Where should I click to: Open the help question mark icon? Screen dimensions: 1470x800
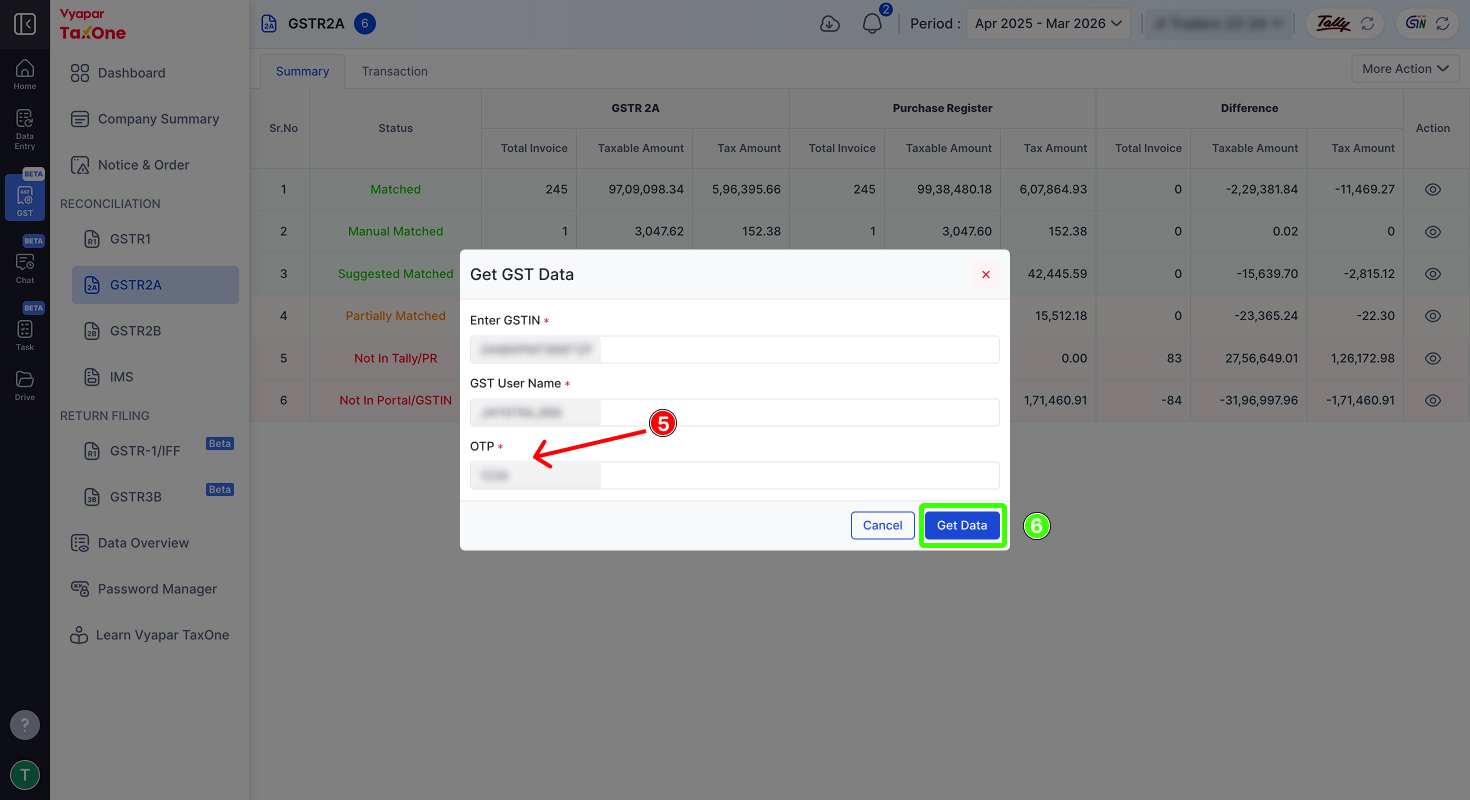(25, 725)
